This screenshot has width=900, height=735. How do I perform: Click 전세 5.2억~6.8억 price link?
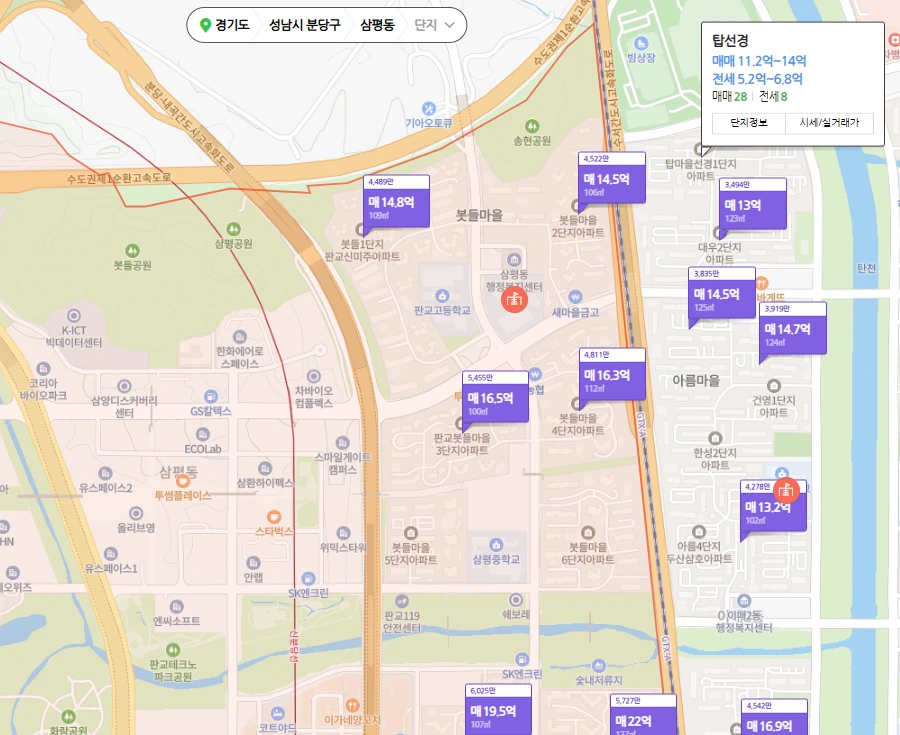tap(757, 79)
